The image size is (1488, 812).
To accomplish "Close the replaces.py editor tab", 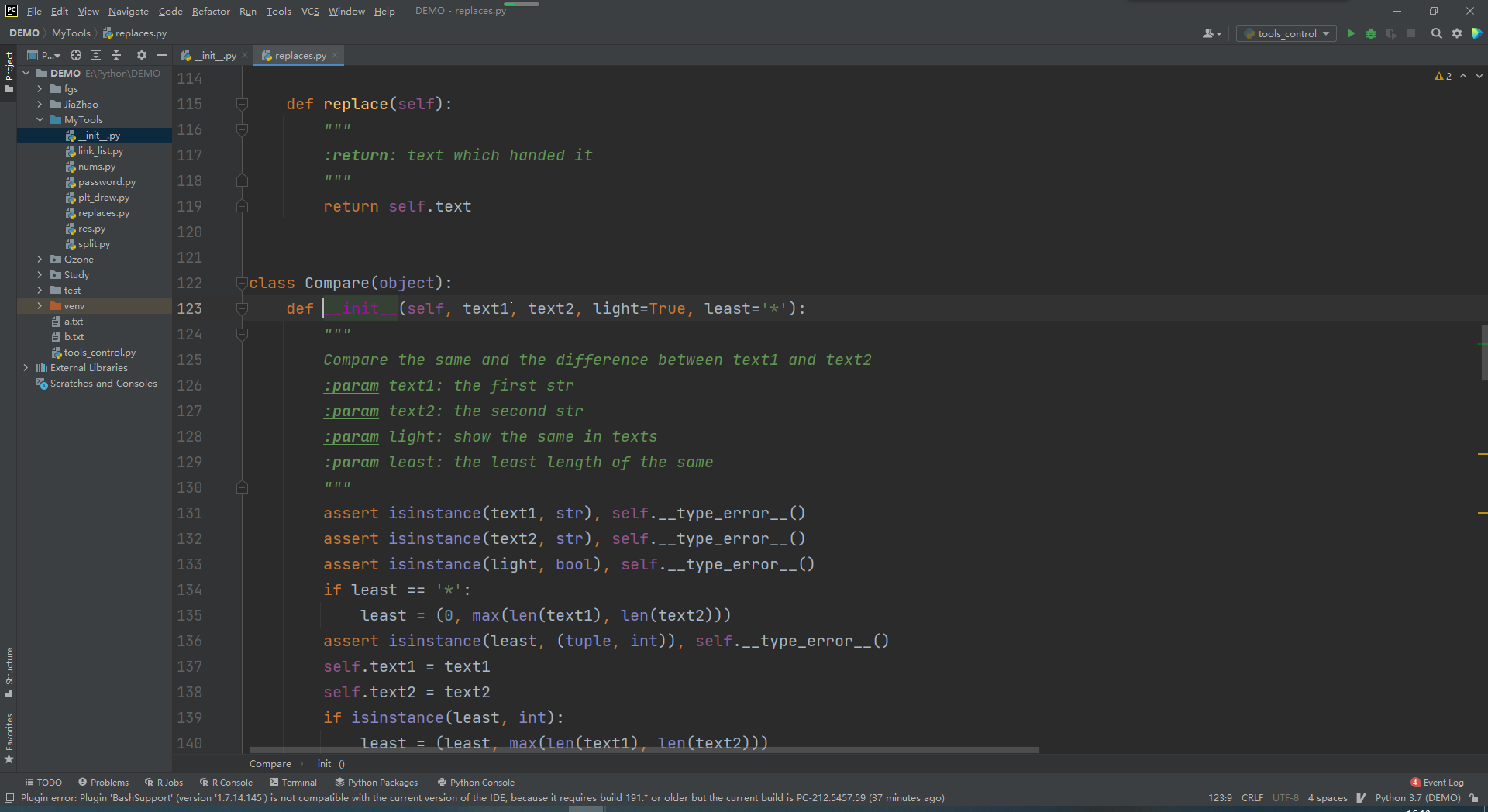I will click(x=335, y=55).
